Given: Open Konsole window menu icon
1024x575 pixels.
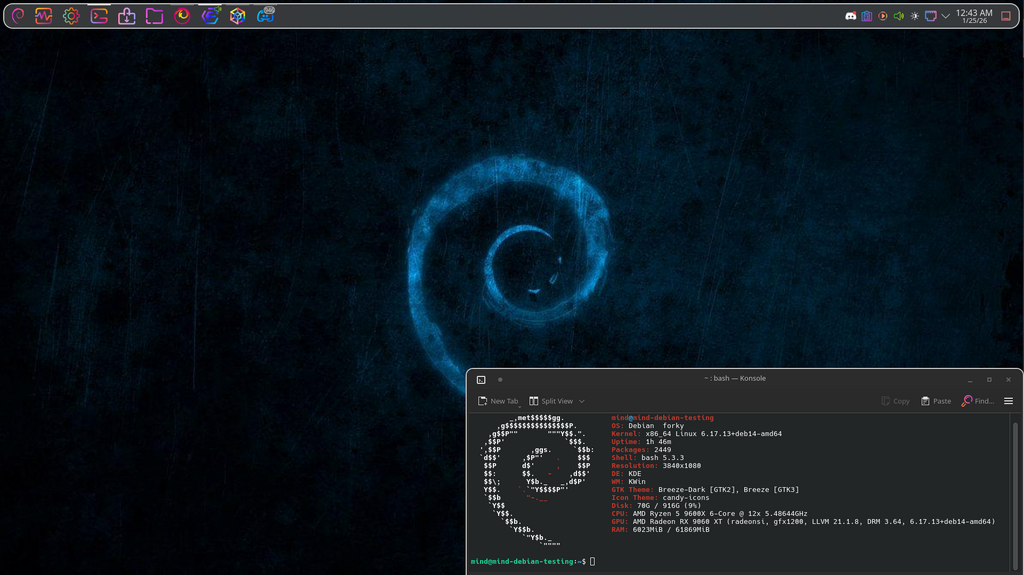Looking at the screenshot, I should [x=481, y=380].
